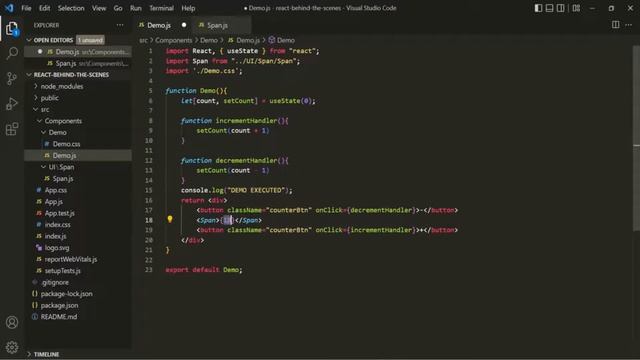Click the Demo symbol icon in the breadcrumb

coord(271,40)
